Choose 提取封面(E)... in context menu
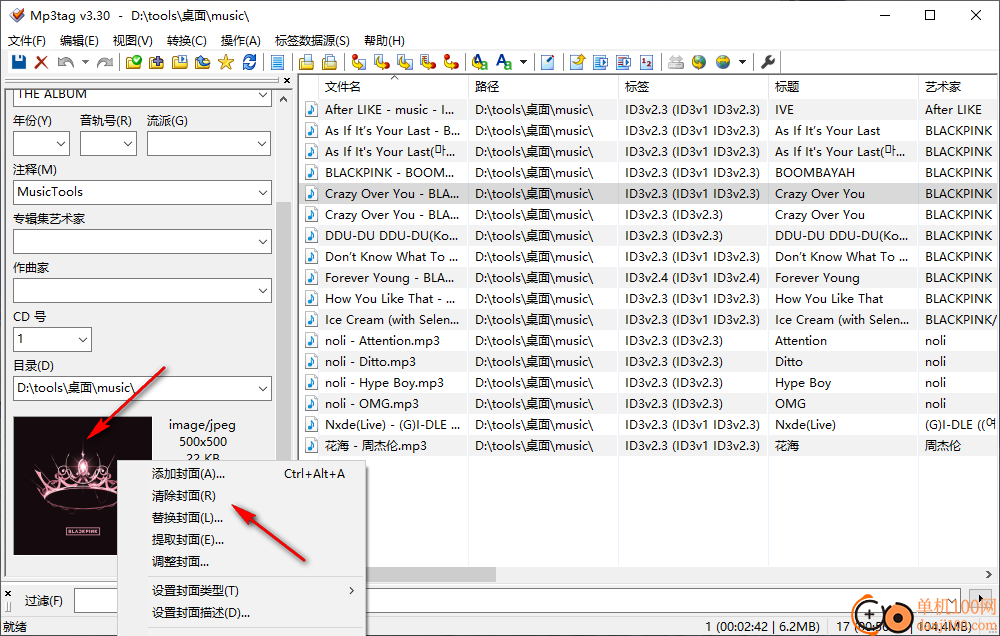Viewport: 1000px width, 636px height. point(242,540)
